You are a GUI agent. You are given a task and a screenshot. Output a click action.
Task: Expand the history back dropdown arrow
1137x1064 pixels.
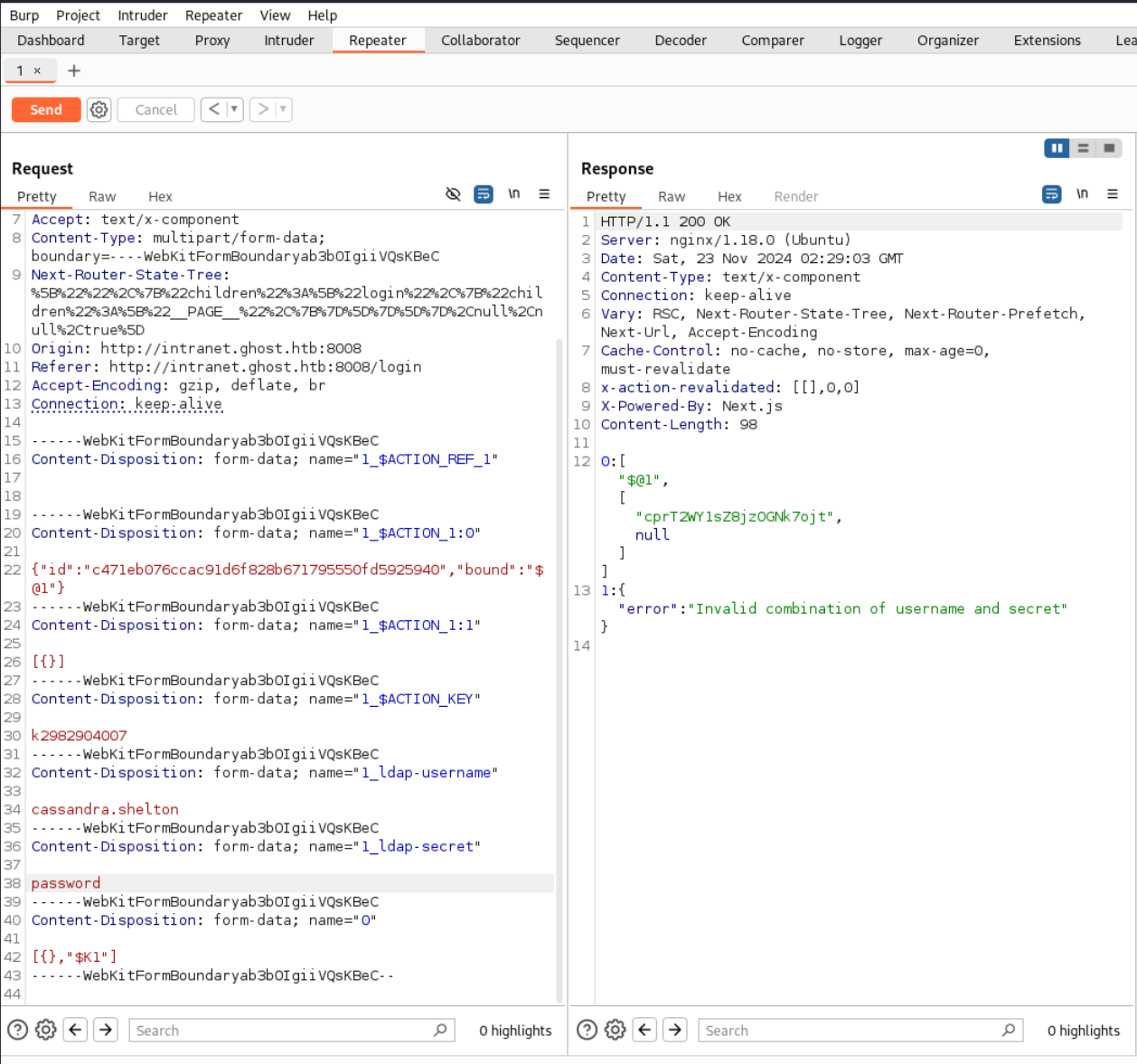coord(234,109)
